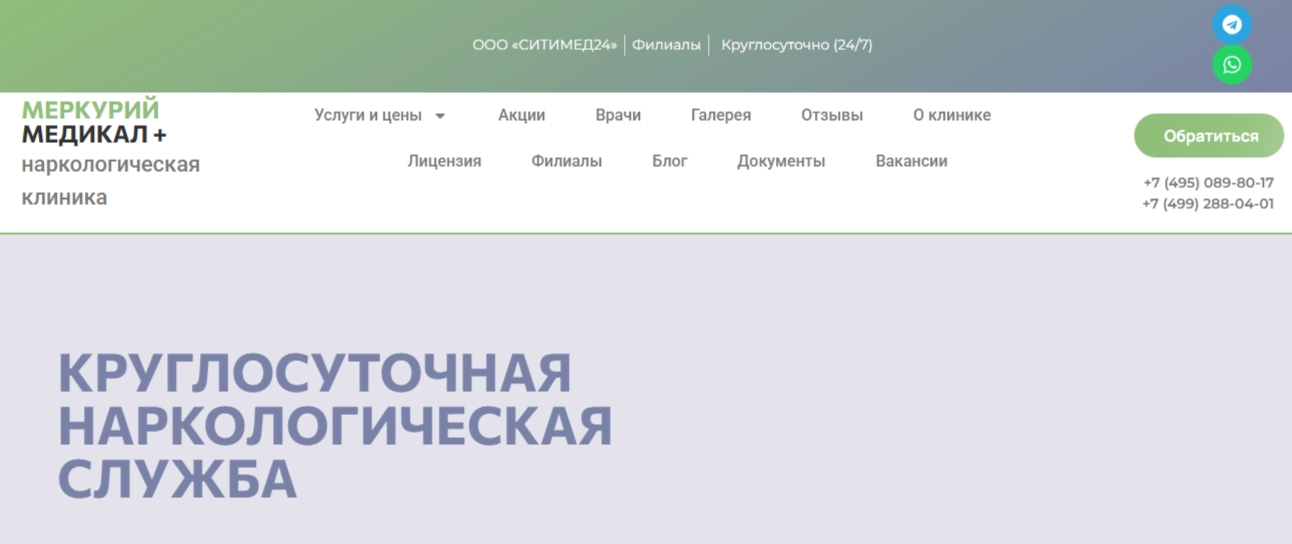This screenshot has width=1292, height=544.
Task: Click the +7 (499) 288-04-01 phone link
Action: [1208, 204]
